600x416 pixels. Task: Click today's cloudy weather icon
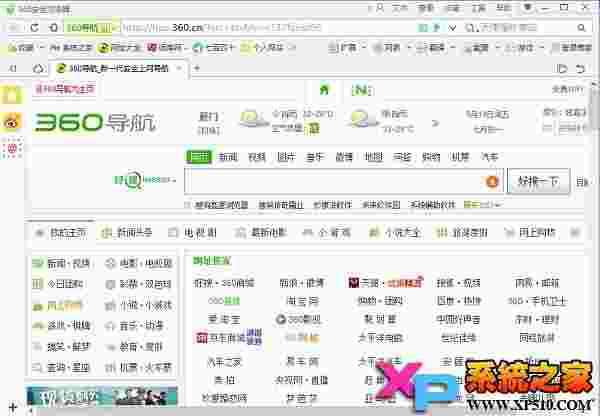(252, 119)
